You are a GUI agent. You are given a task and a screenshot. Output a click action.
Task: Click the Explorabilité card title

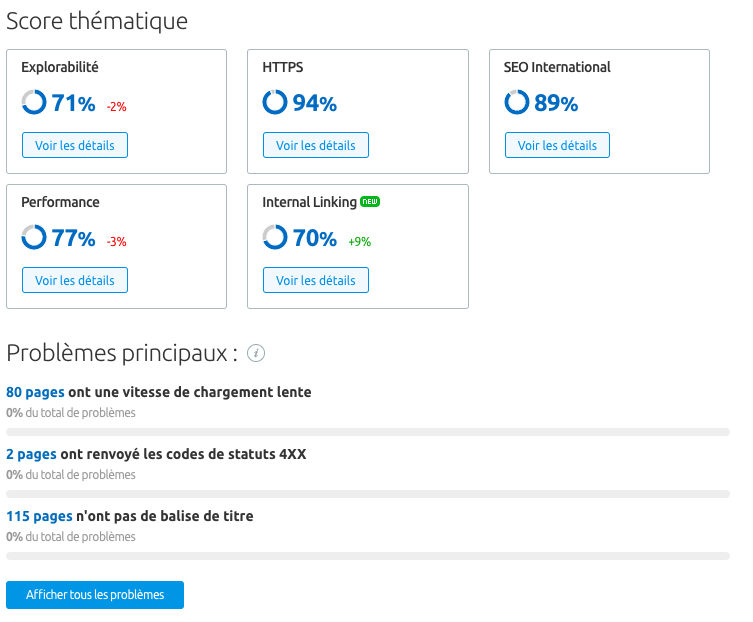pos(60,67)
